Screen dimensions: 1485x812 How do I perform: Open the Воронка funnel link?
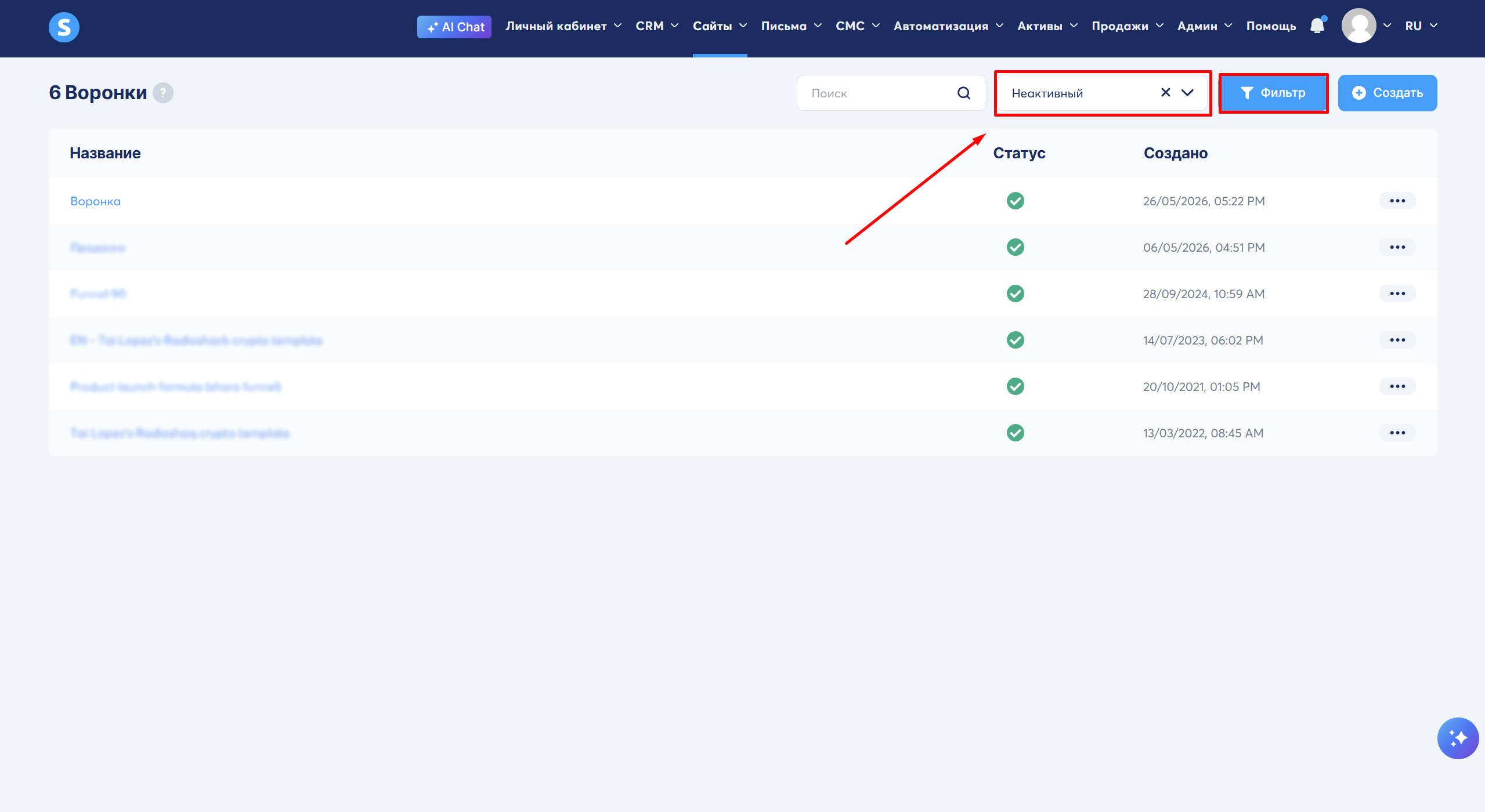pyautogui.click(x=96, y=201)
